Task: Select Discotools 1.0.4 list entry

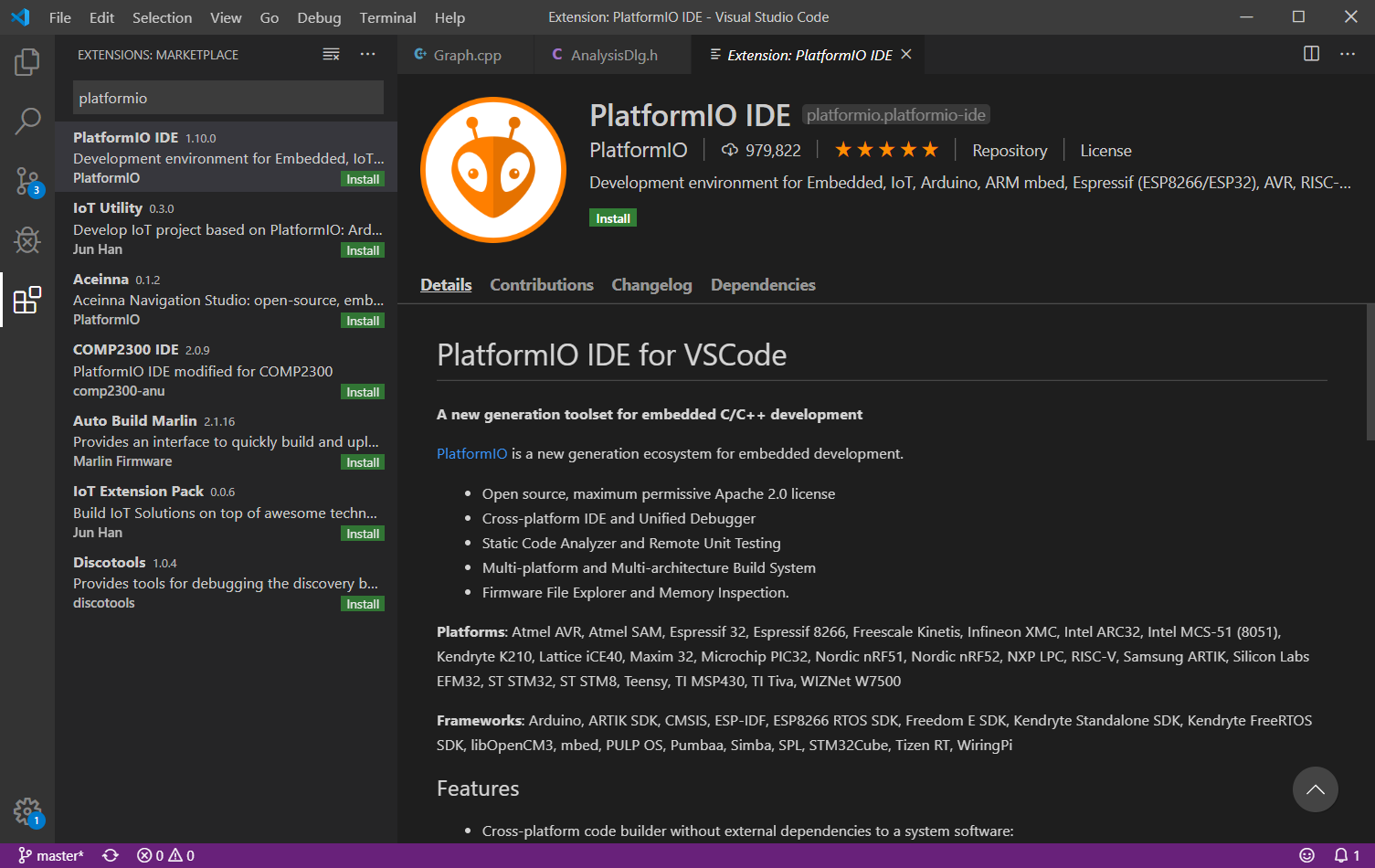Action: coord(226,582)
